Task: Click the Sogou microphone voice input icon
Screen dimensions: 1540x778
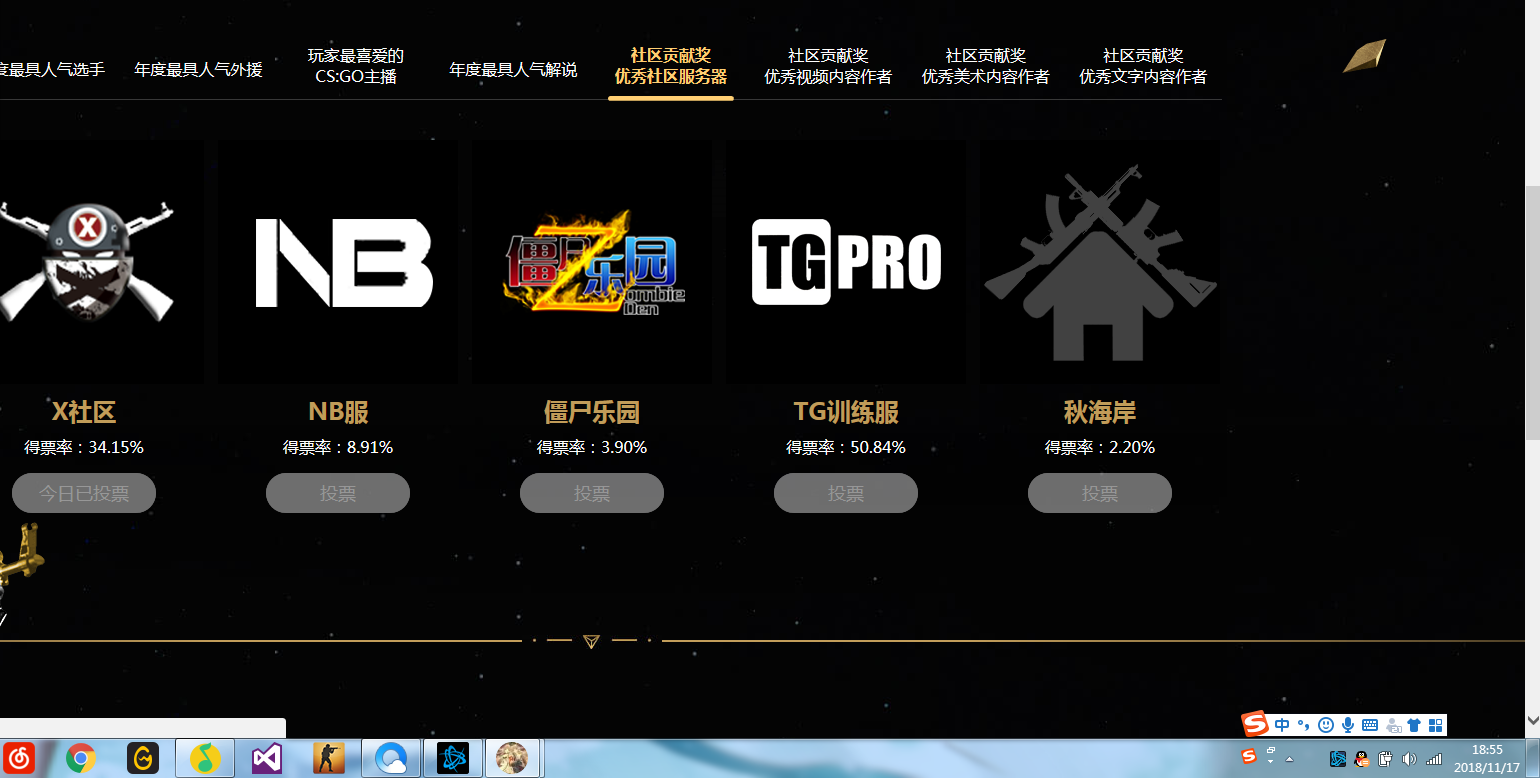Action: (1348, 725)
